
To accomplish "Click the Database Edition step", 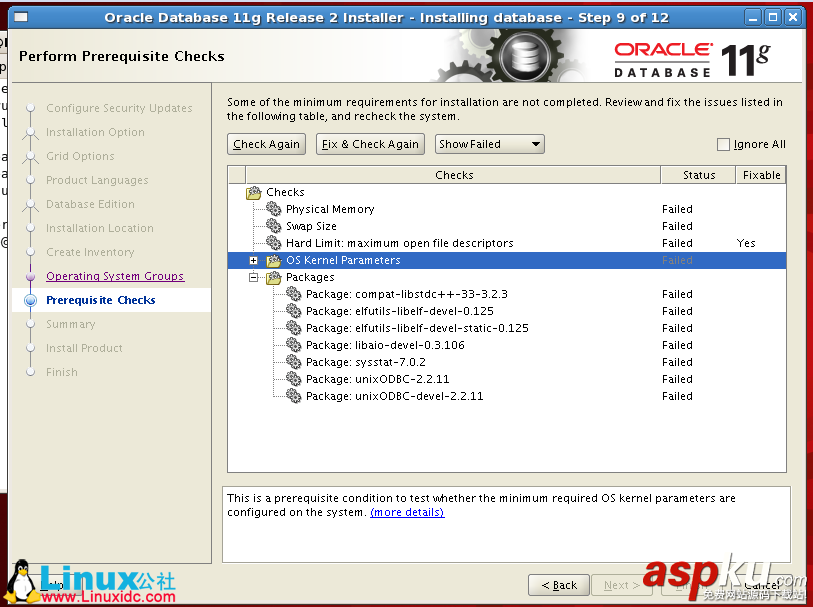I will click(90, 204).
